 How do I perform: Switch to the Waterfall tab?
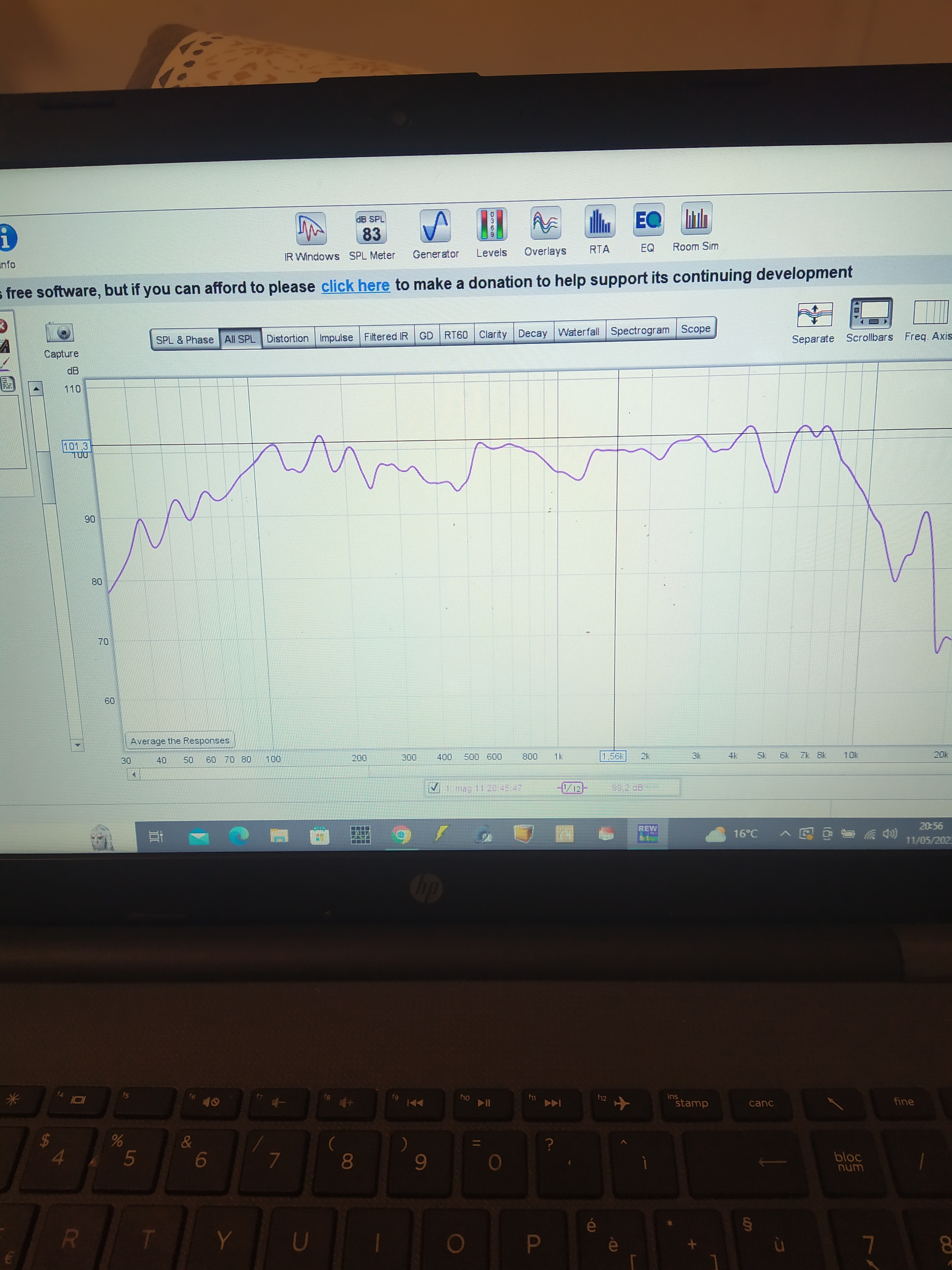(578, 332)
